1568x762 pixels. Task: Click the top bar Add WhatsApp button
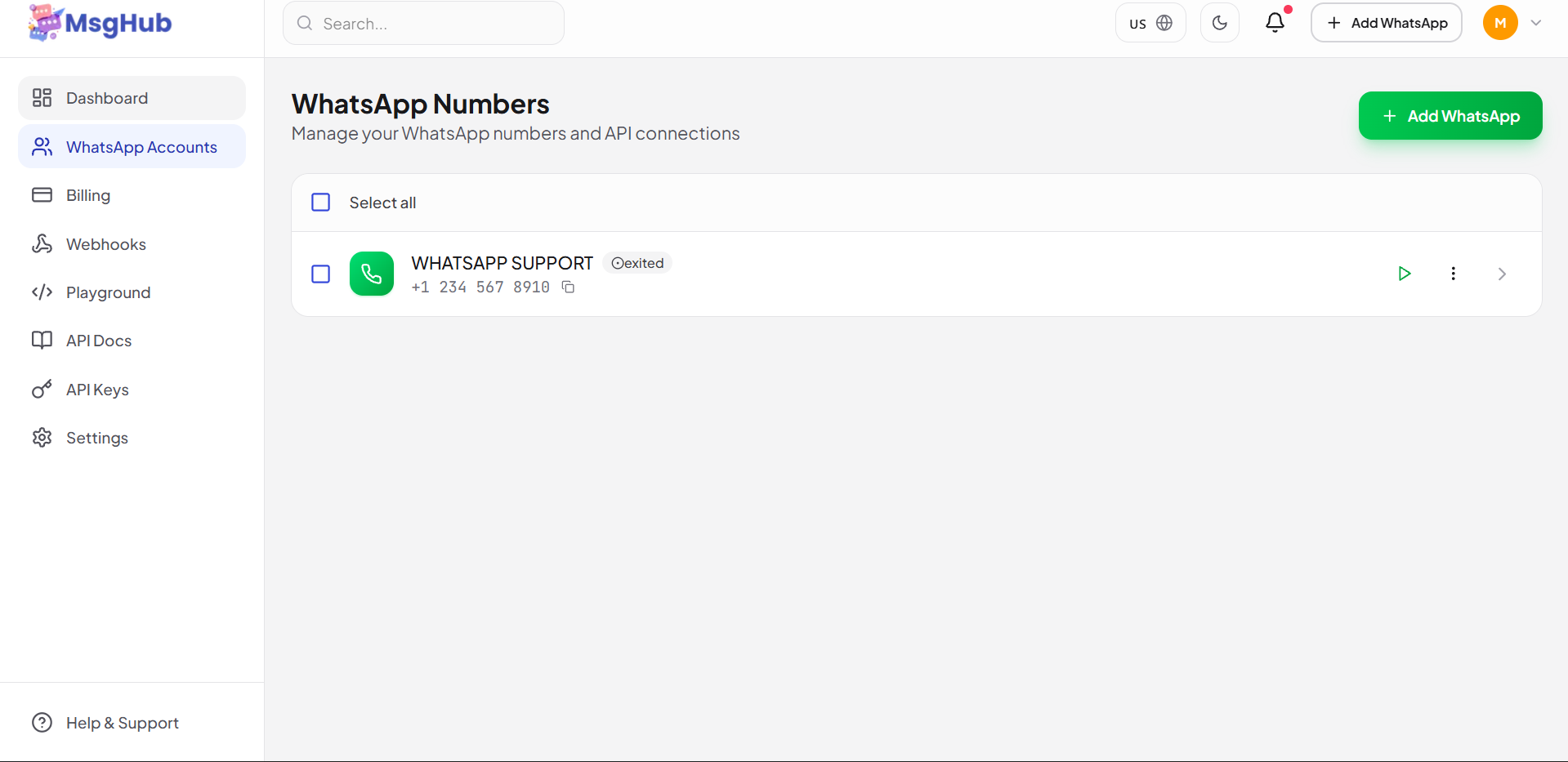click(x=1387, y=23)
